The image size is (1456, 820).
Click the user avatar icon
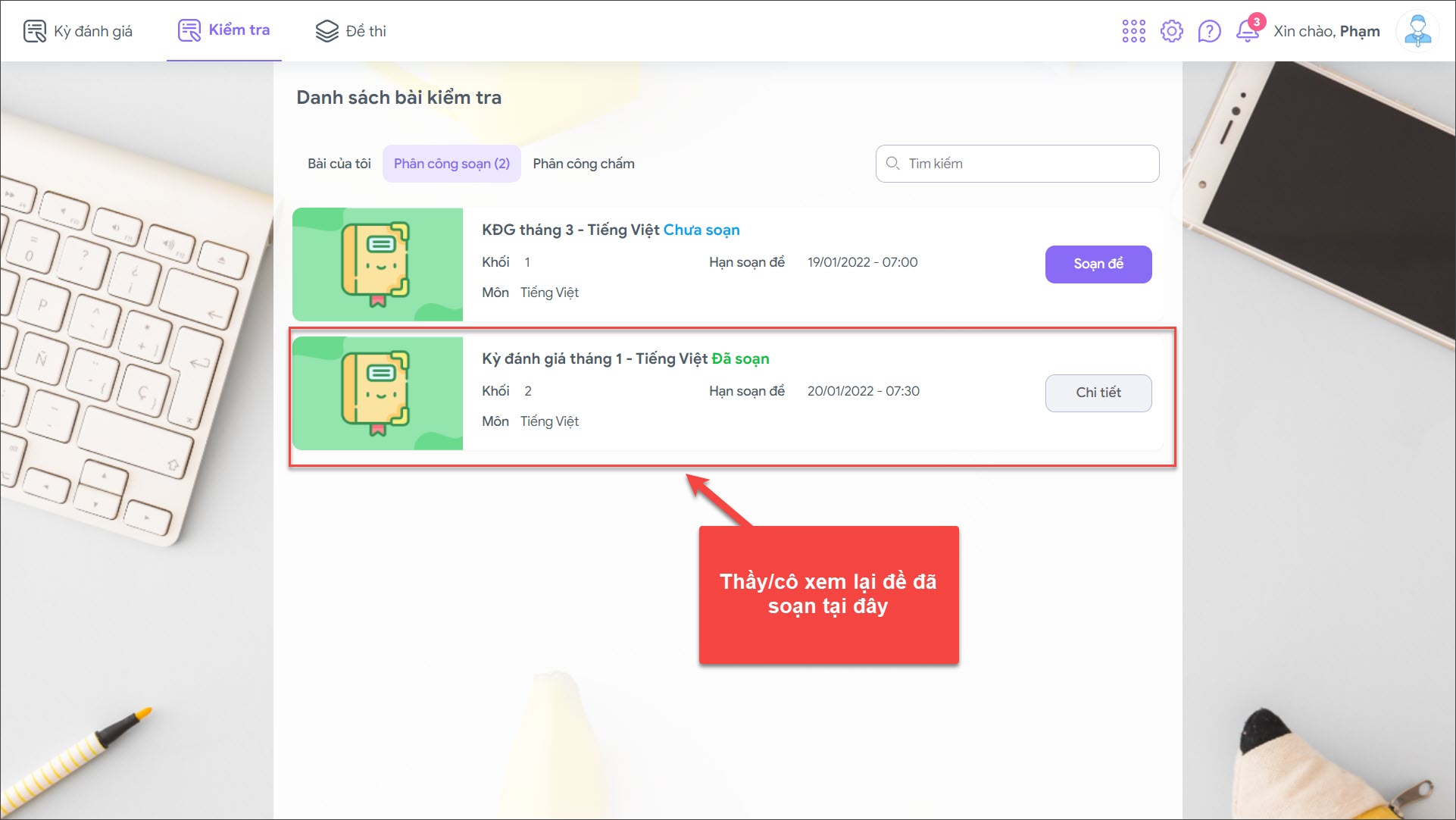[1417, 31]
